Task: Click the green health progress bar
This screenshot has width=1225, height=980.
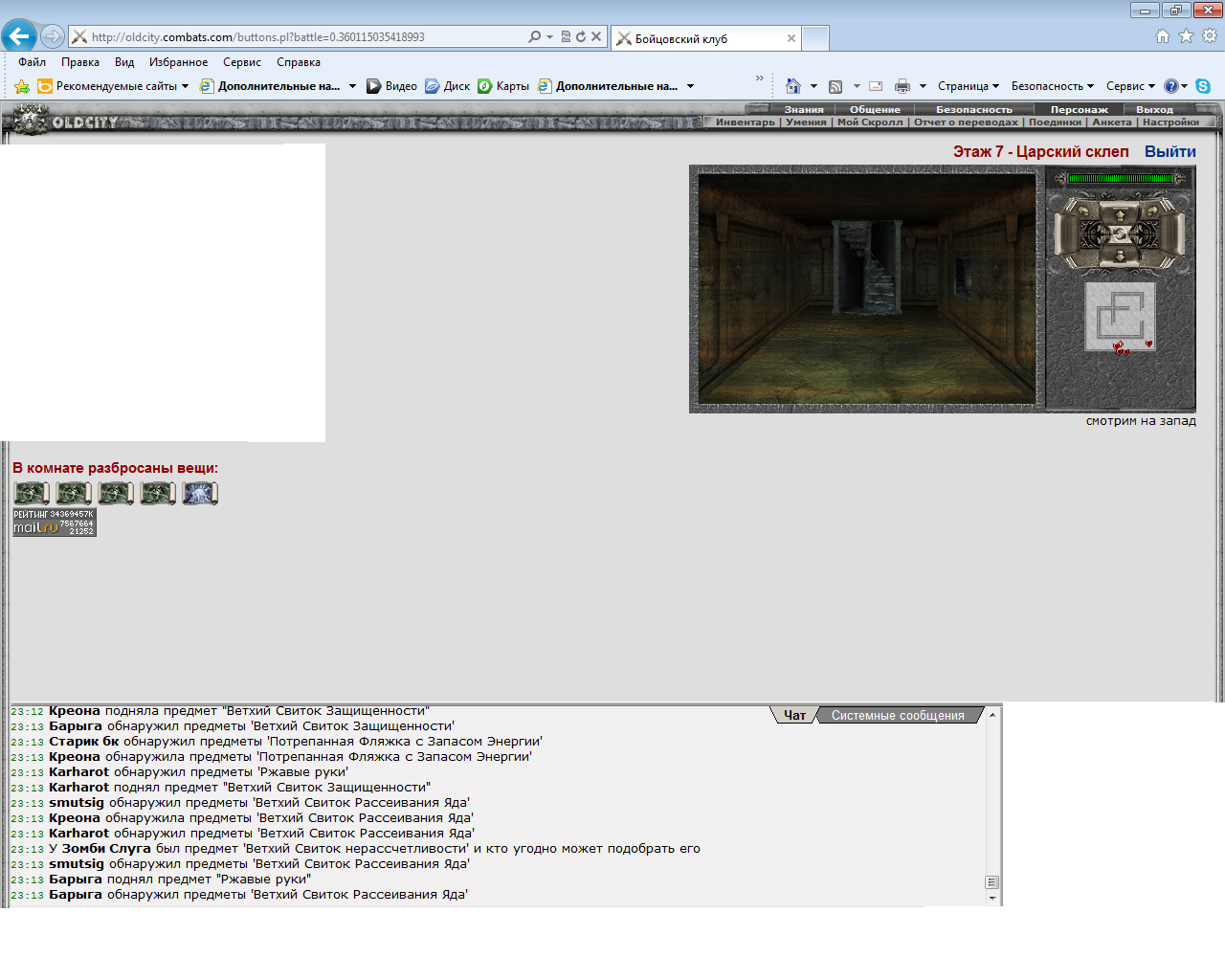Action: (x=1121, y=178)
